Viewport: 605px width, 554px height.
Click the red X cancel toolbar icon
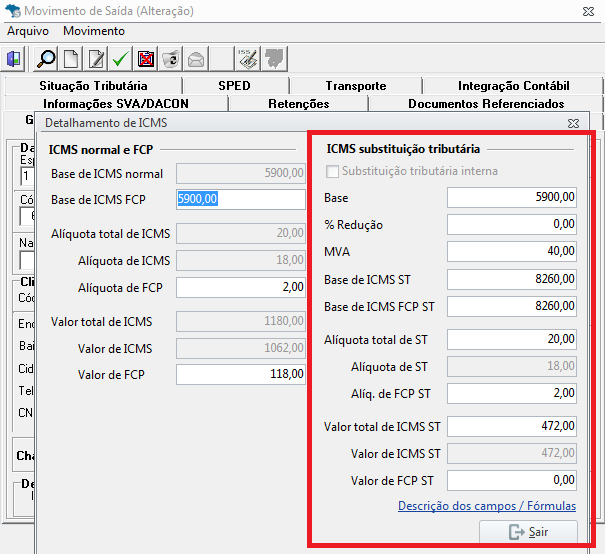pyautogui.click(x=146, y=59)
